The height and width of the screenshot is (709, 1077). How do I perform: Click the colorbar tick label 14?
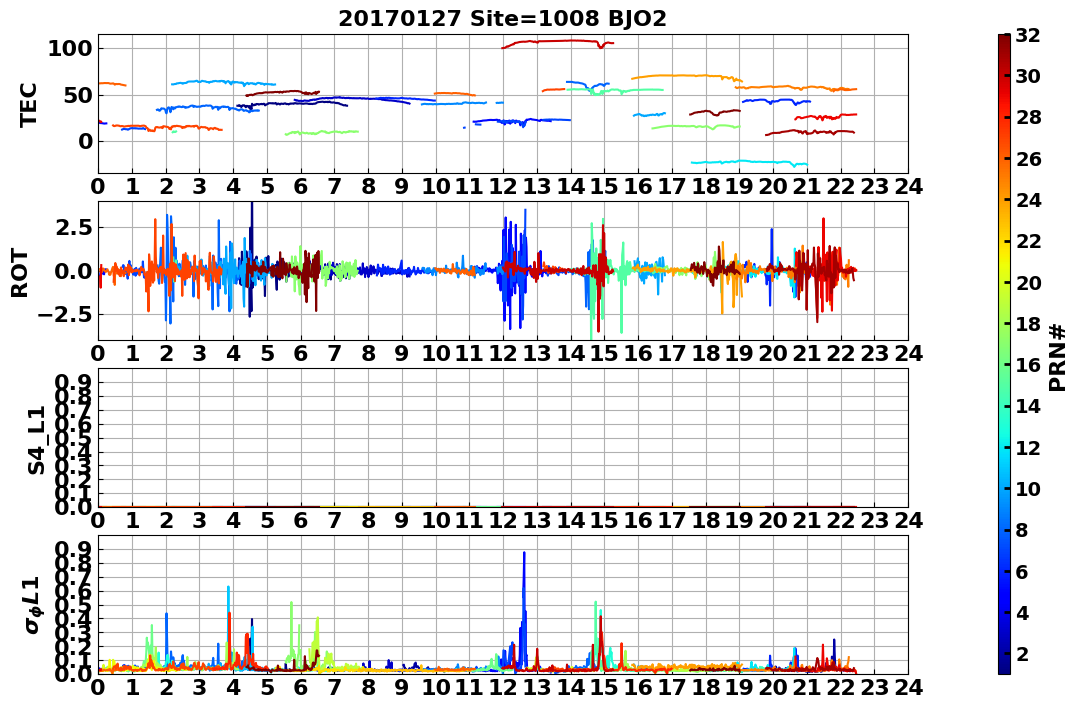1028,406
